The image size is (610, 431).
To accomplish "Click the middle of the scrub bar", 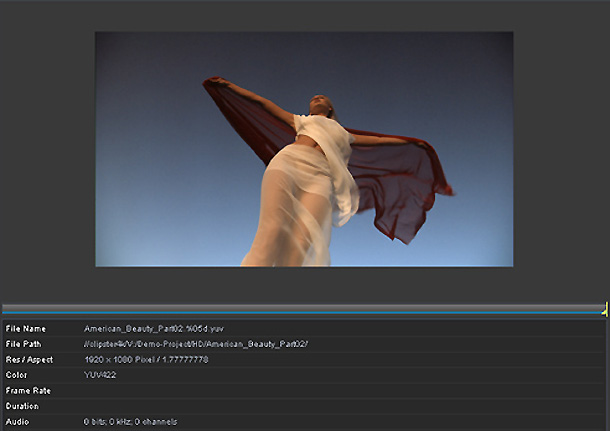I will coord(303,309).
